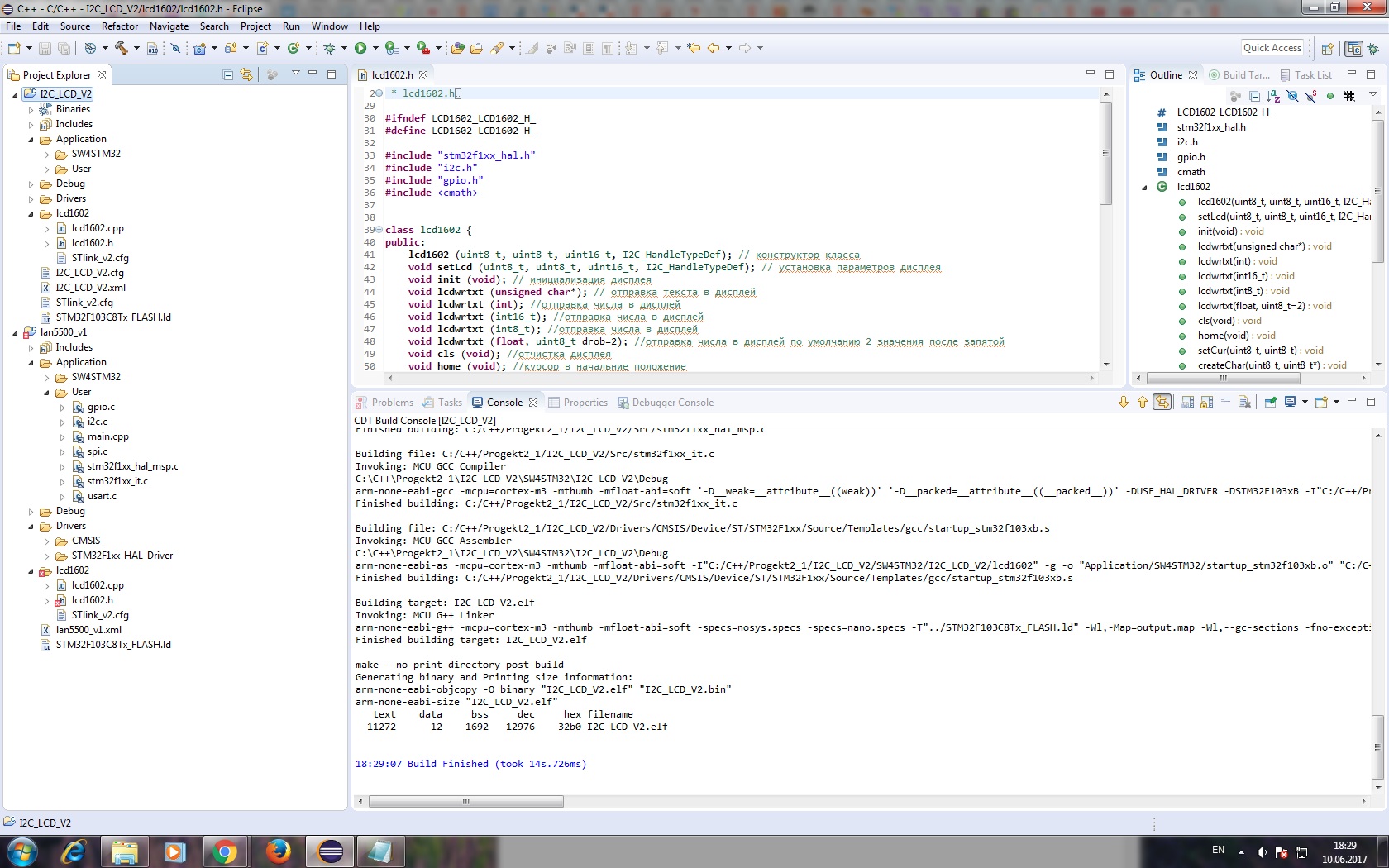Launch Debug with the bug icon
1389x868 pixels.
tap(330, 48)
